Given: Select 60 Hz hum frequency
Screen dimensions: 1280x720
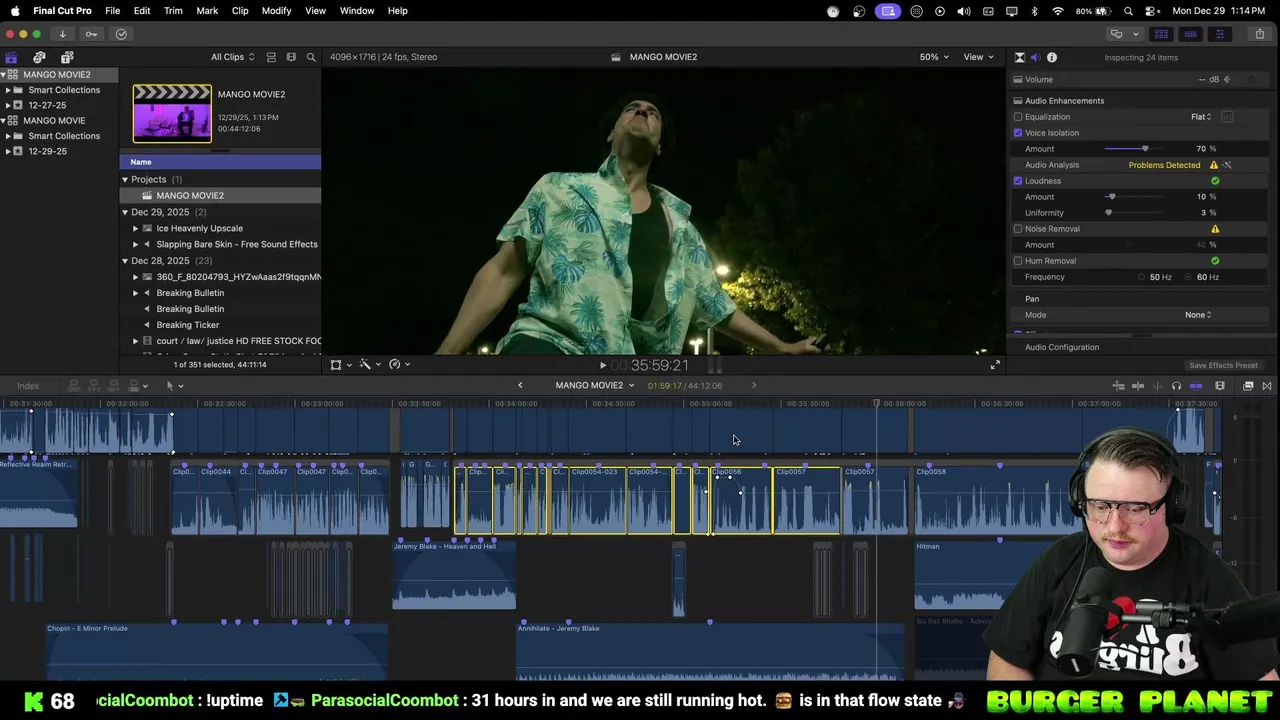Looking at the screenshot, I should 1189,277.
